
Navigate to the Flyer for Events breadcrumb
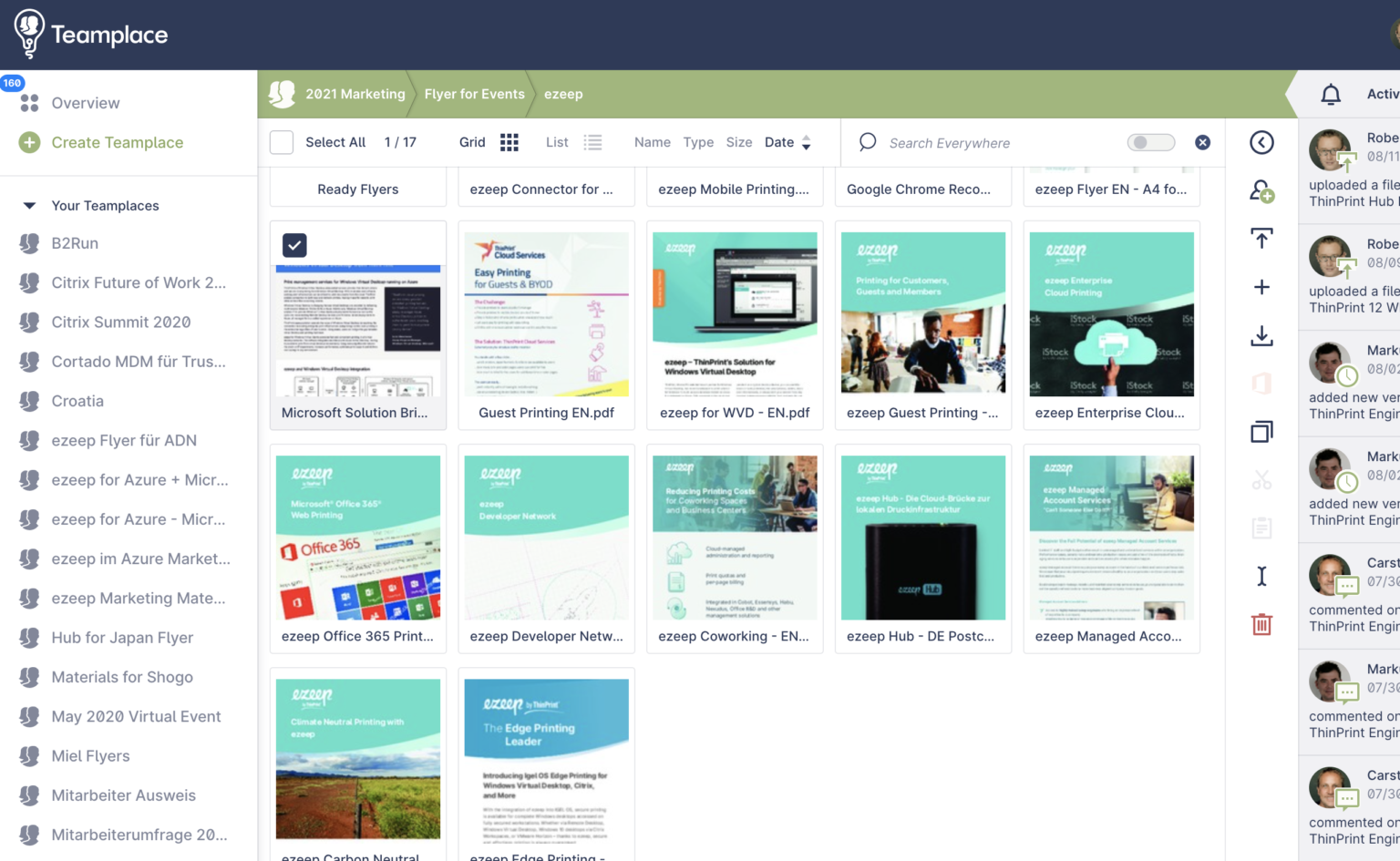[x=474, y=94]
